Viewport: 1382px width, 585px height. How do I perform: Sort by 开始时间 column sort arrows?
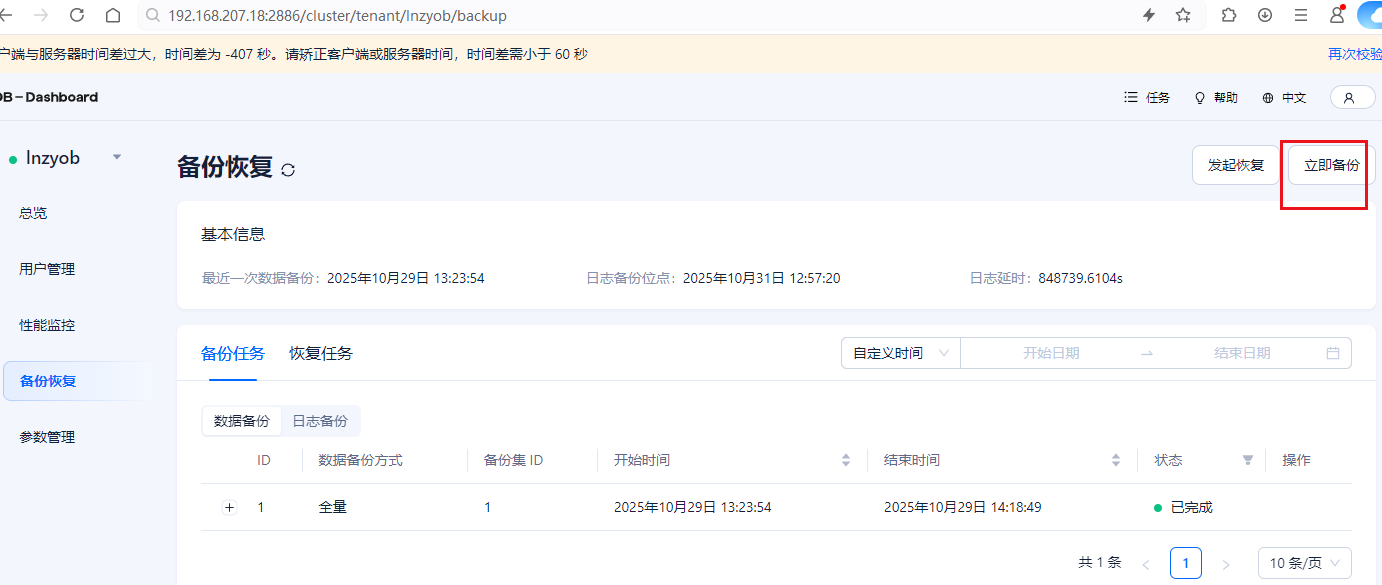[x=846, y=460]
